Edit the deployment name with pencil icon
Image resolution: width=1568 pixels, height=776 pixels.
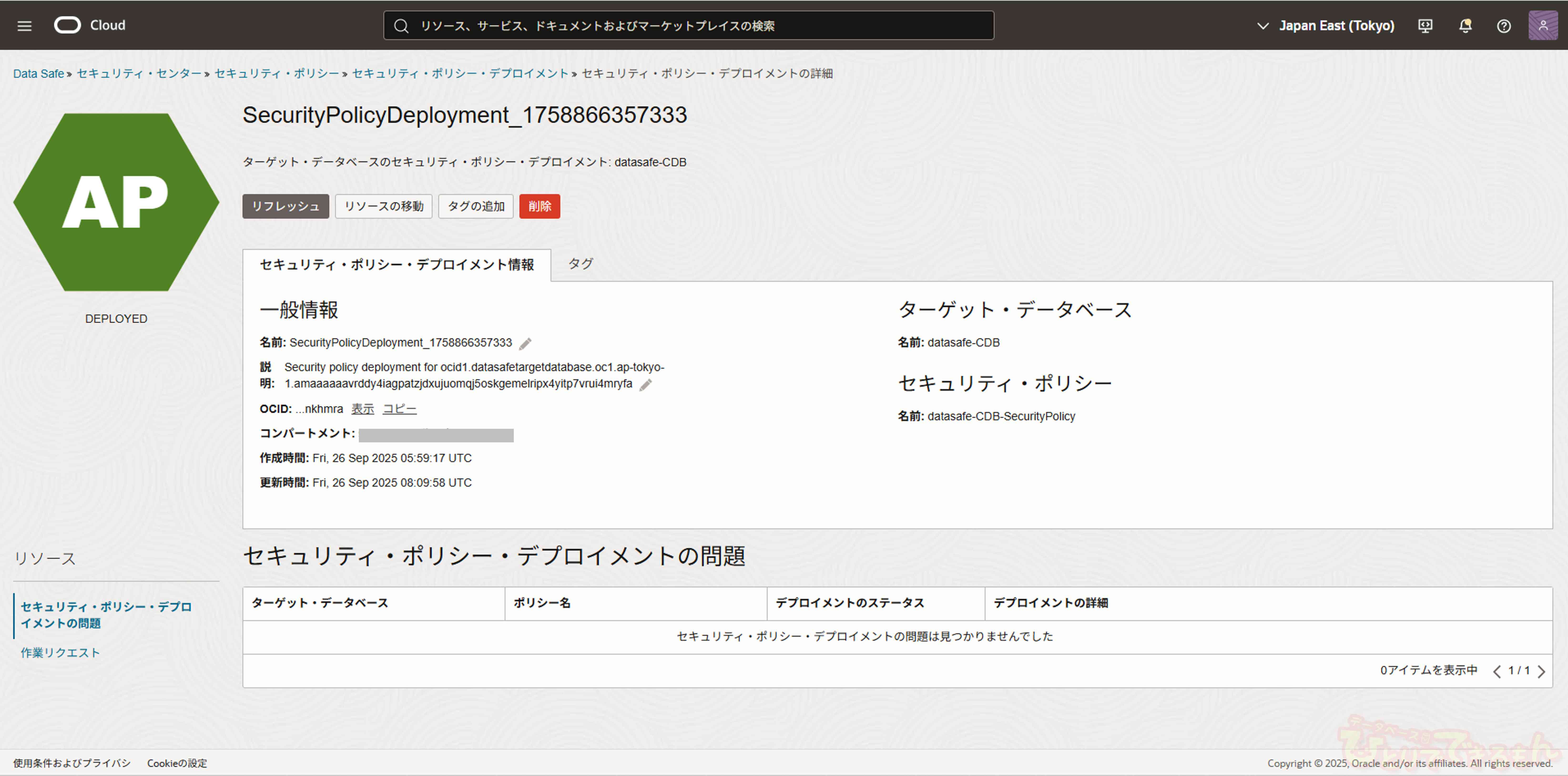pyautogui.click(x=525, y=344)
